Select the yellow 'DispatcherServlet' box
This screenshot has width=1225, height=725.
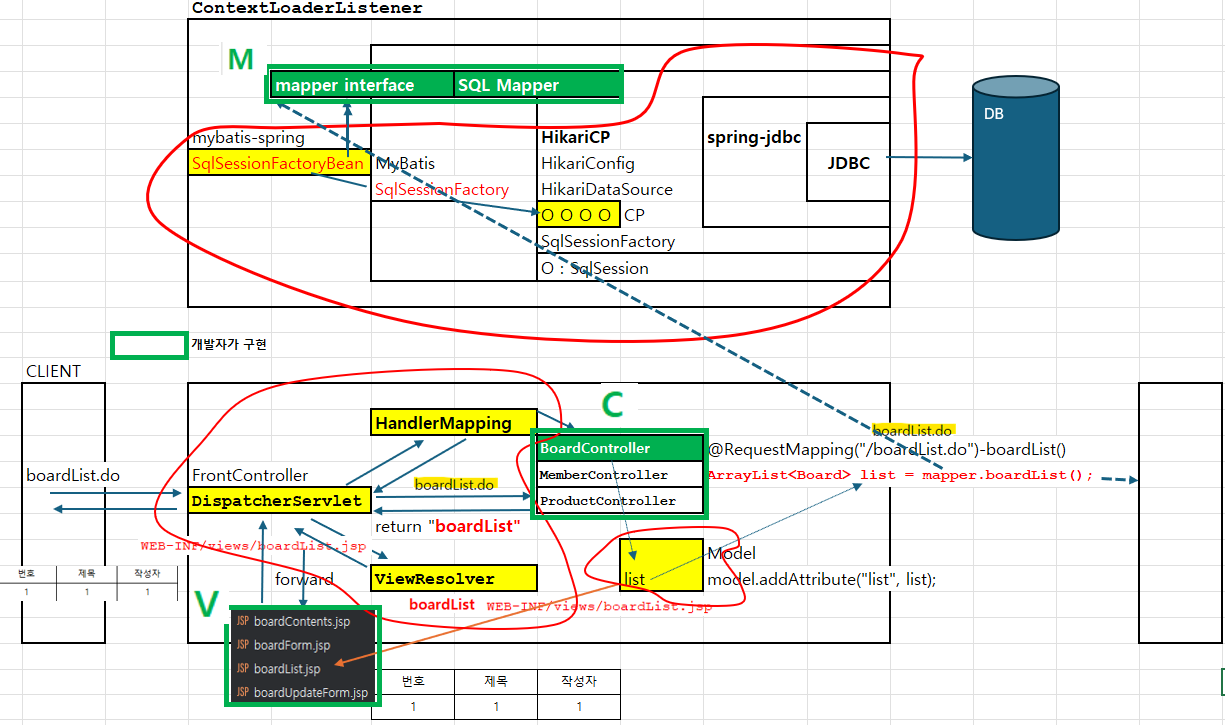click(280, 500)
